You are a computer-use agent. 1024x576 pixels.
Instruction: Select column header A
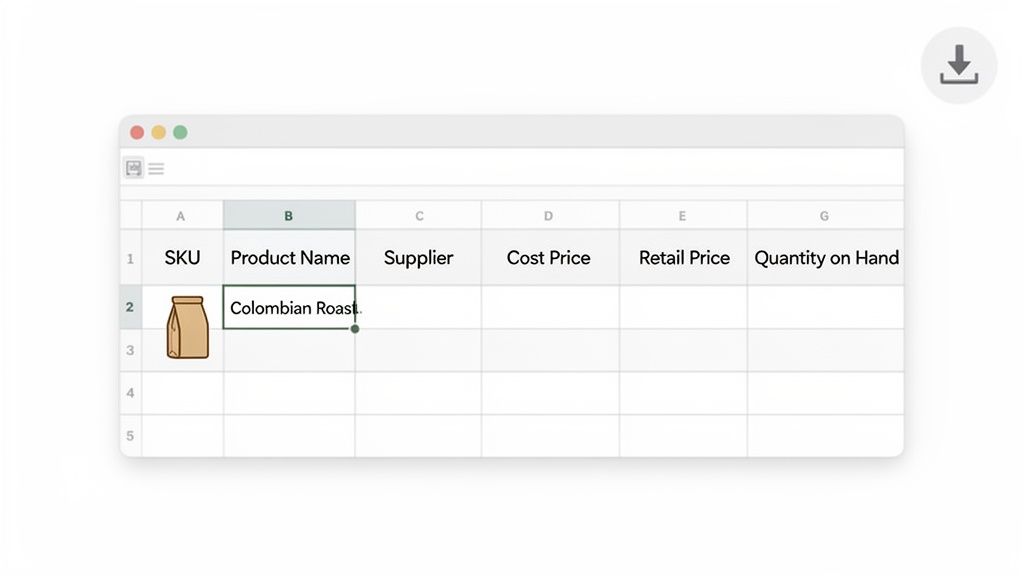tap(181, 215)
